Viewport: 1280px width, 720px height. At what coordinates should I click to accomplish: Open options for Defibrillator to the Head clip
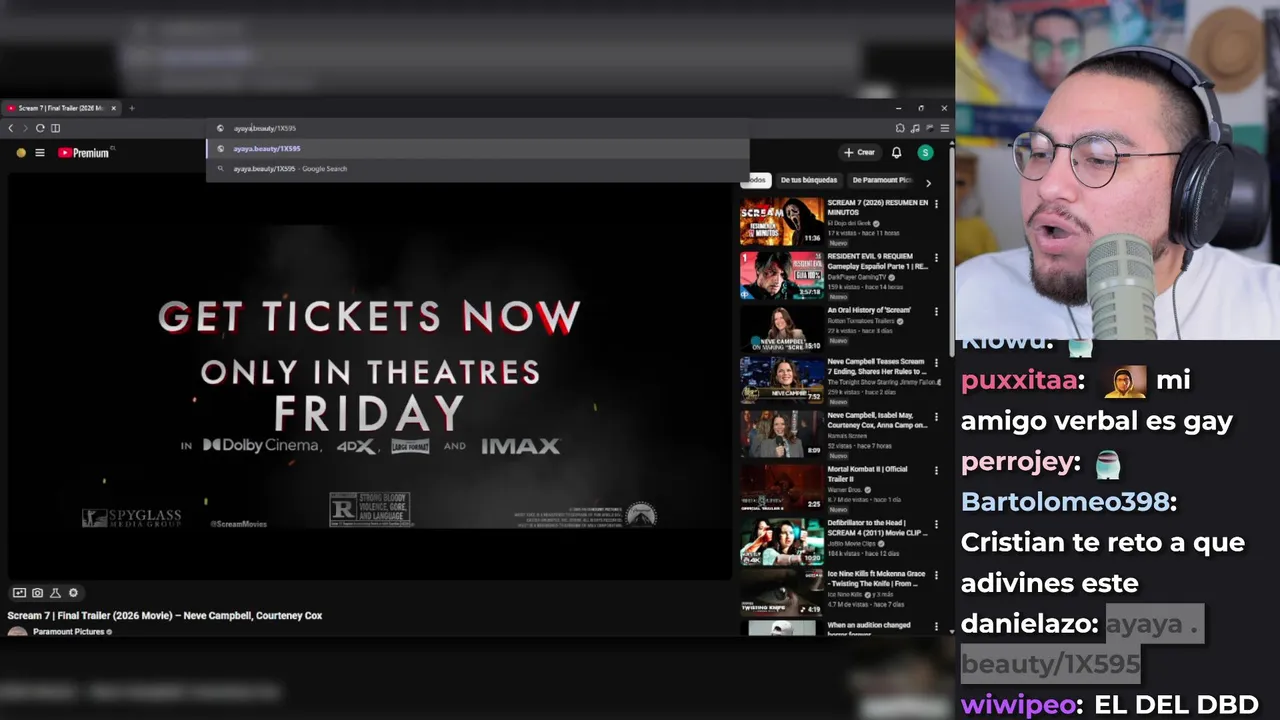[x=936, y=524]
